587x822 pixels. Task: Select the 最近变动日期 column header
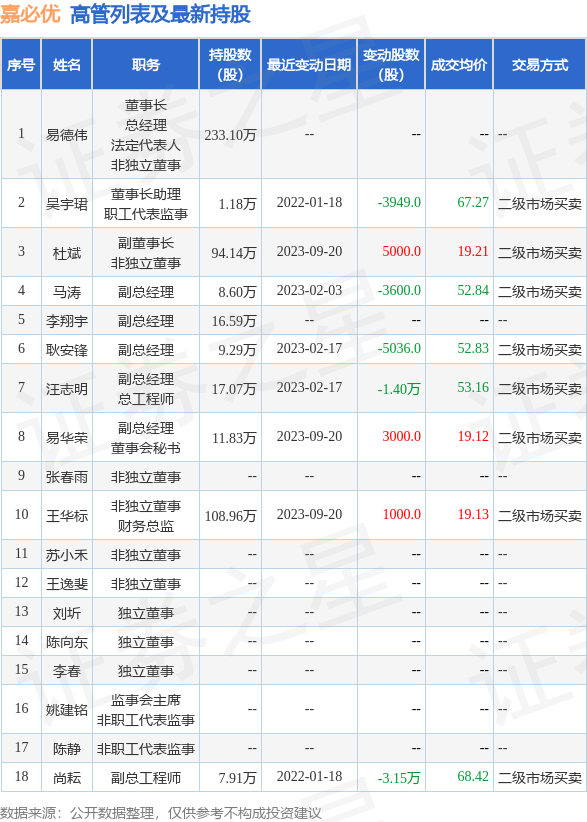(x=309, y=65)
